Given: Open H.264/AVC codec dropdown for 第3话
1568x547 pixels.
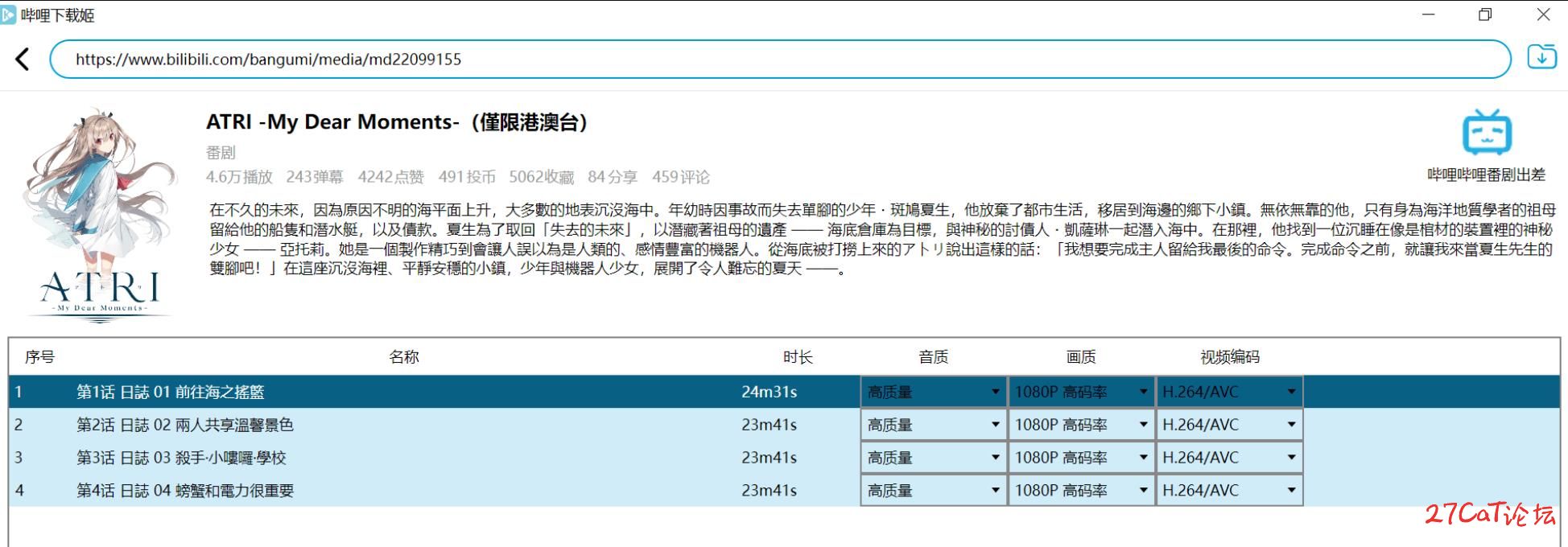Looking at the screenshot, I should 1229,458.
